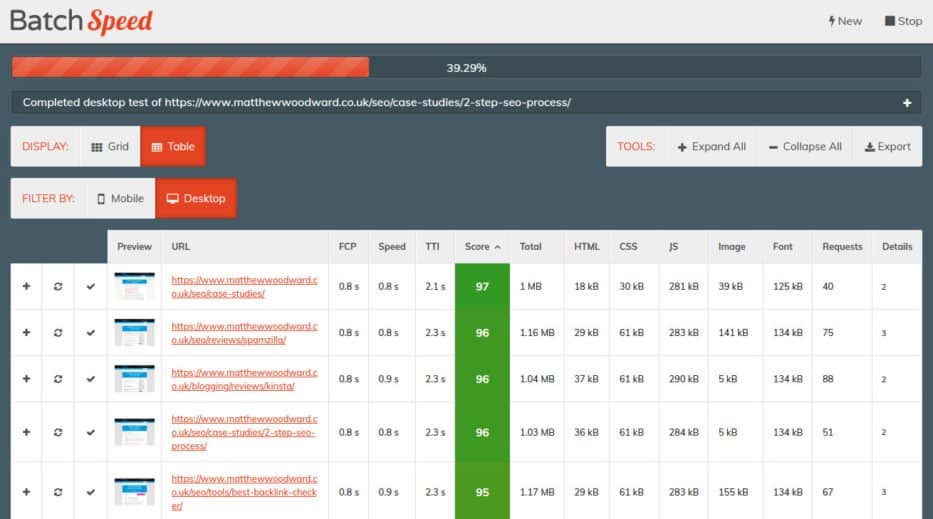Sort table by Score column
Viewport: 933px width, 519px height.
tap(482, 246)
